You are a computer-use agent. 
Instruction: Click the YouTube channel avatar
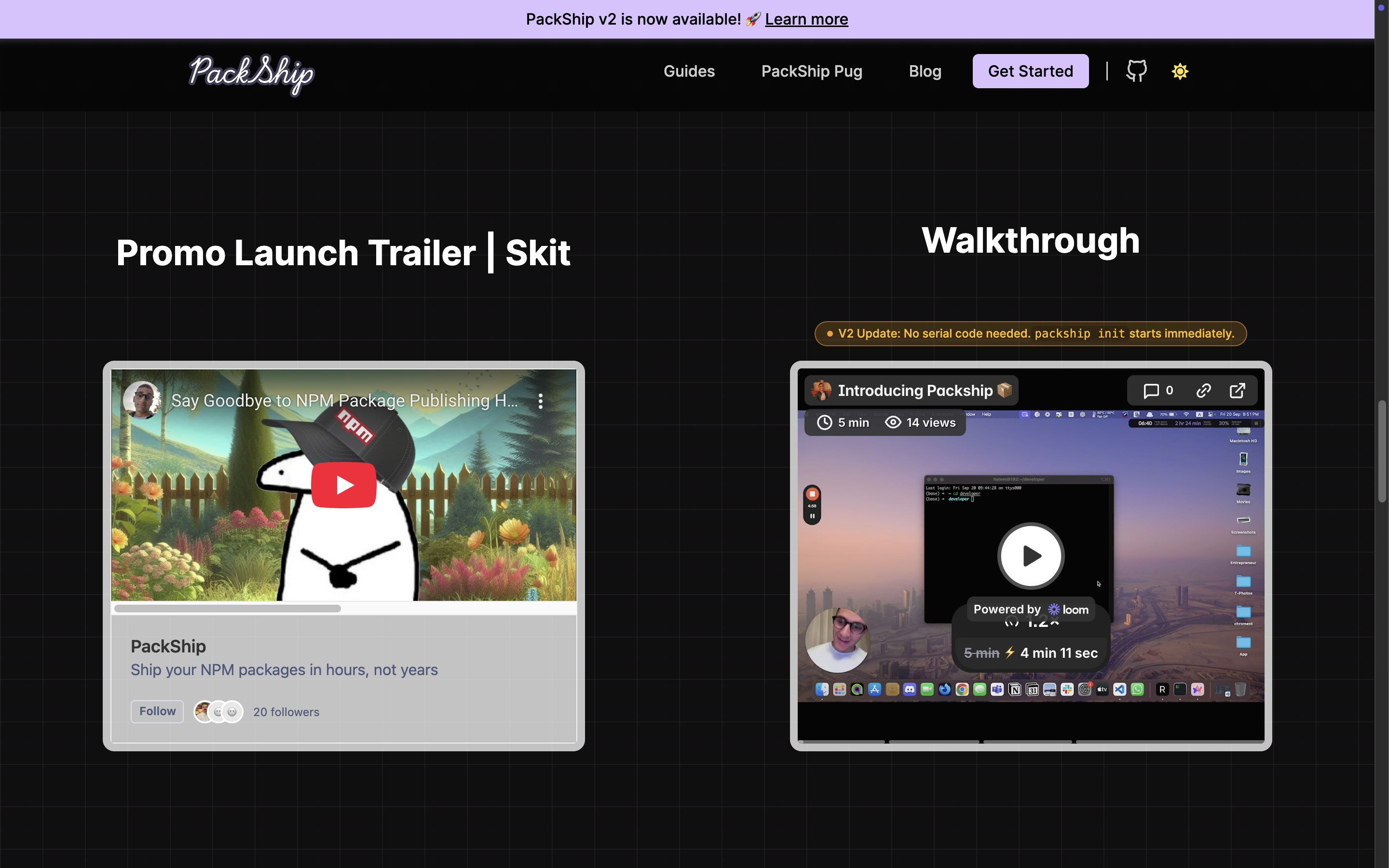pos(141,400)
